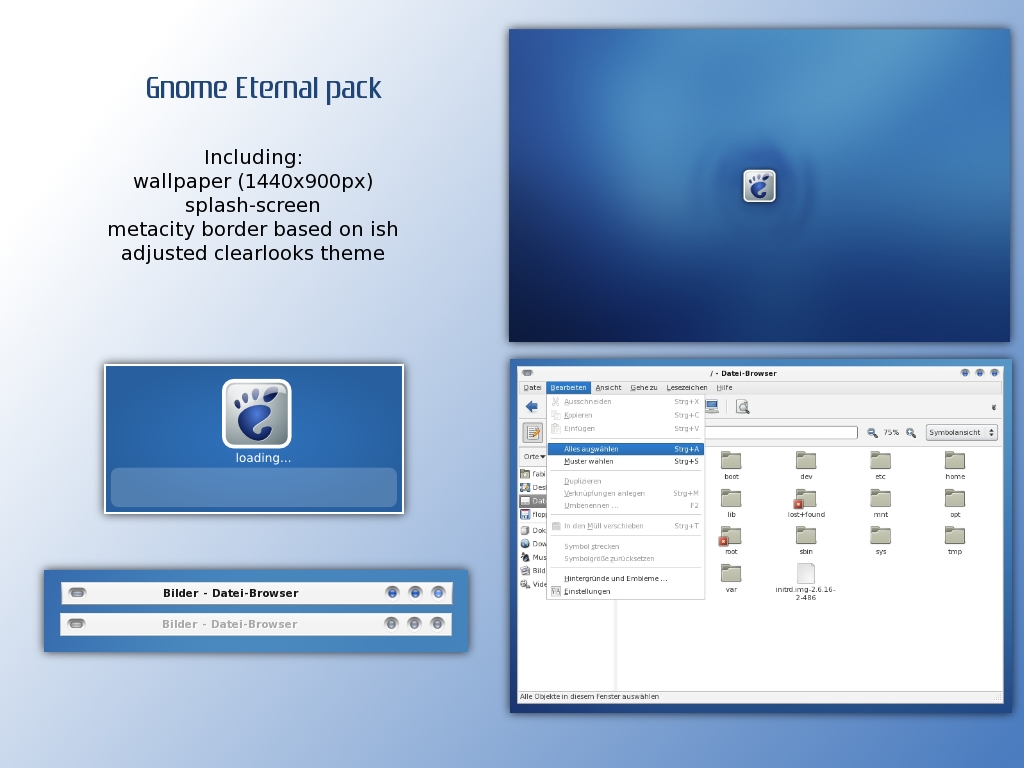Close the open Bearbeiten menu
Image resolution: width=1024 pixels, height=768 pixels.
pos(568,387)
